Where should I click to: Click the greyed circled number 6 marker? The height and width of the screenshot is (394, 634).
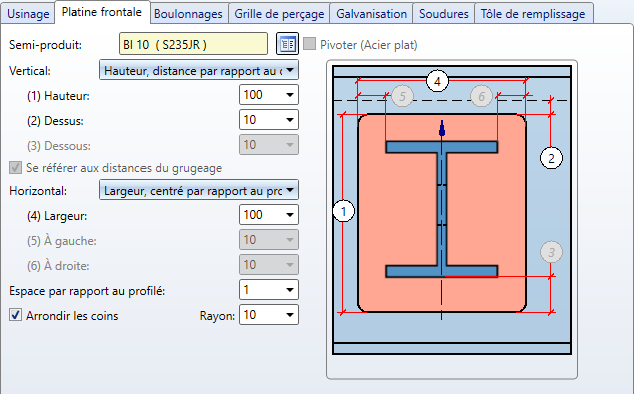click(x=481, y=96)
